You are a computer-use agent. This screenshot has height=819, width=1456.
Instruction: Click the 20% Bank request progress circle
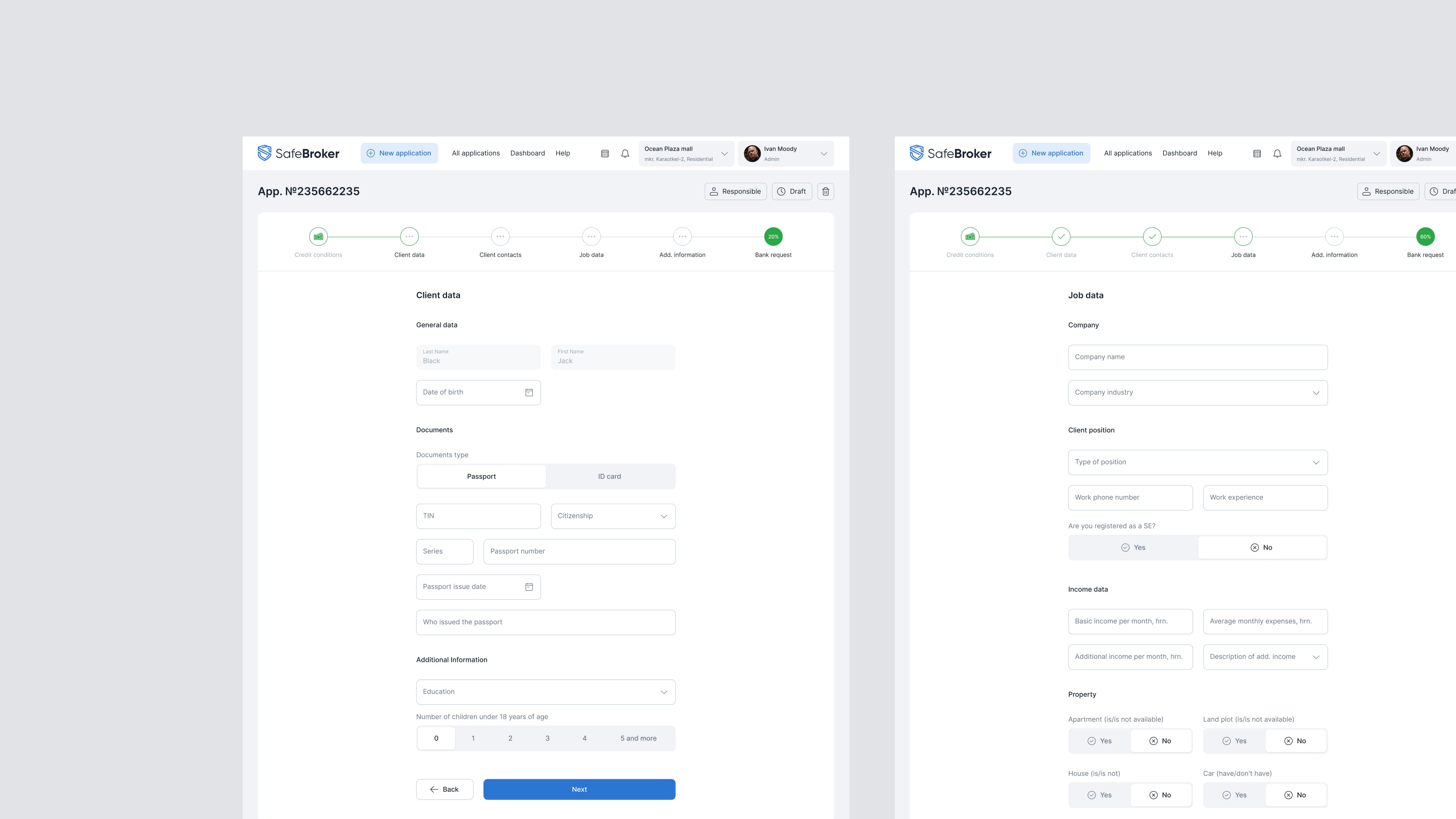773,237
